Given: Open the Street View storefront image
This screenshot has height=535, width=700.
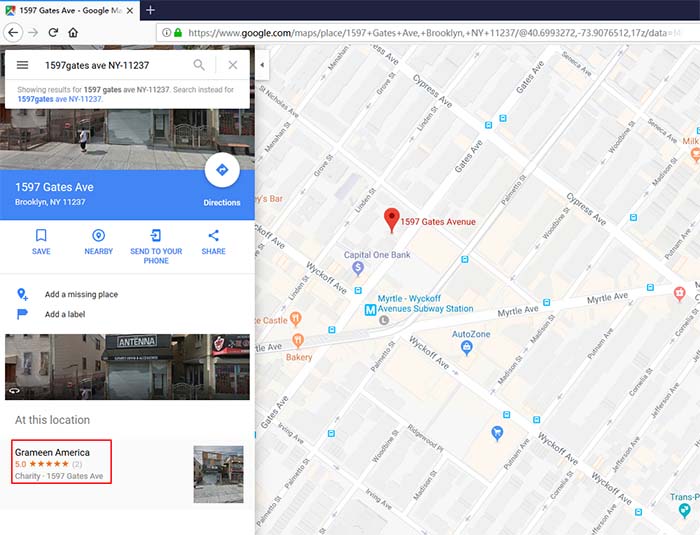Looking at the screenshot, I should (x=127, y=366).
